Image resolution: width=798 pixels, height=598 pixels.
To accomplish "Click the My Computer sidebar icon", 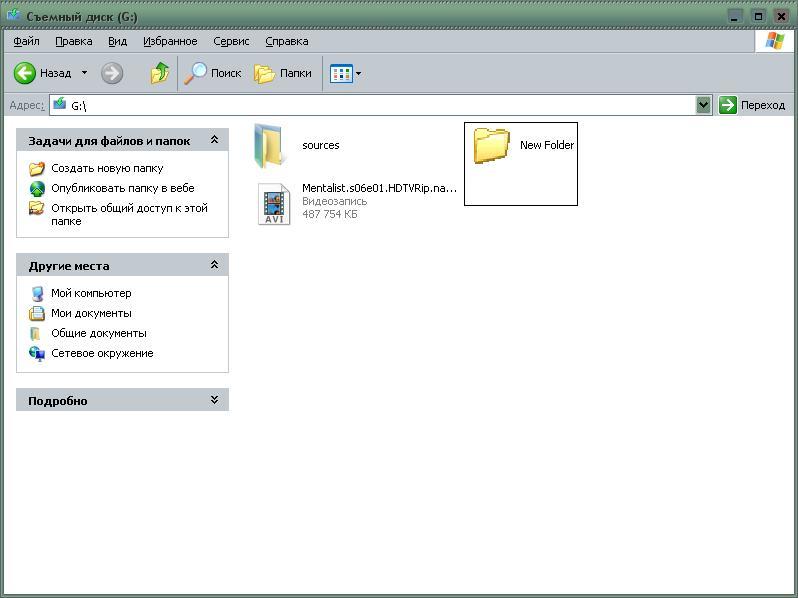I will click(37, 294).
